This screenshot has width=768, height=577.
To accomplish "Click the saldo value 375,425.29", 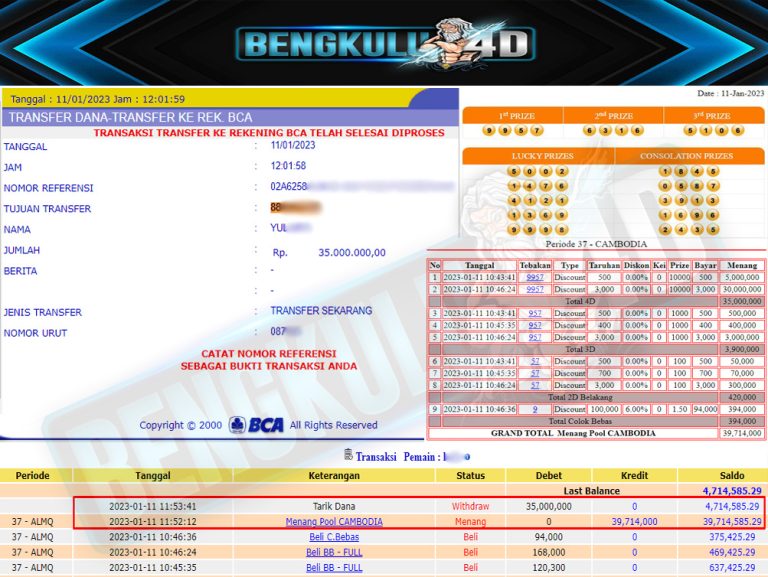I will (732, 537).
